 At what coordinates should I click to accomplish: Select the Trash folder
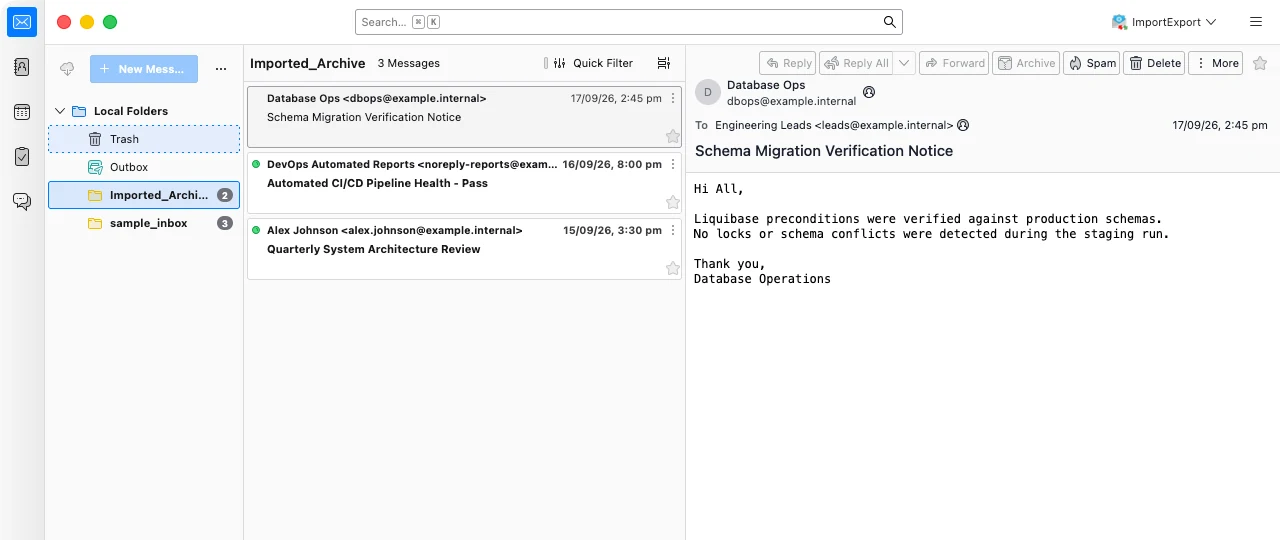tap(144, 139)
